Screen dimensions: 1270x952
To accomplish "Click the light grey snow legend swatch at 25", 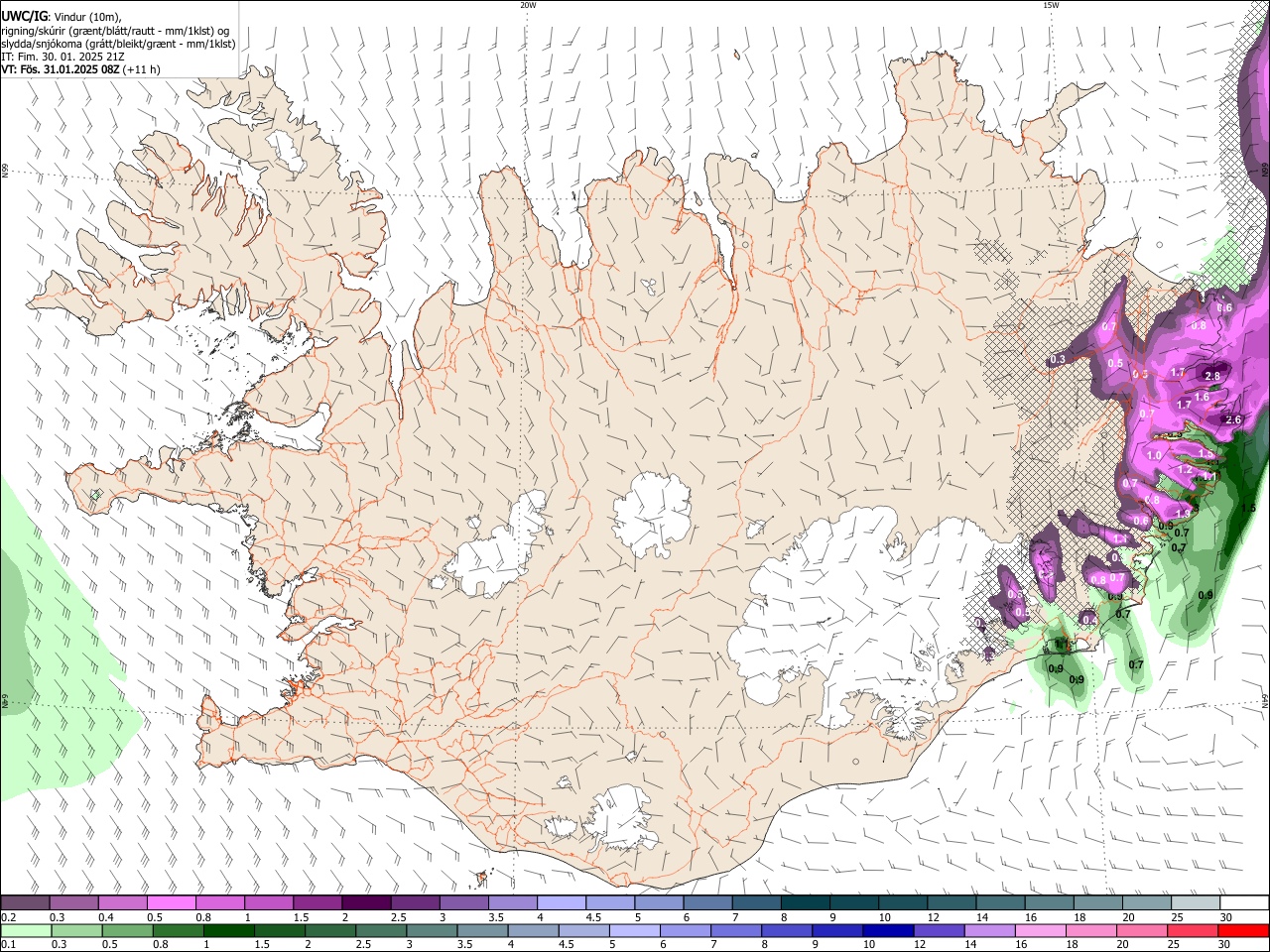I will click(x=1196, y=902).
